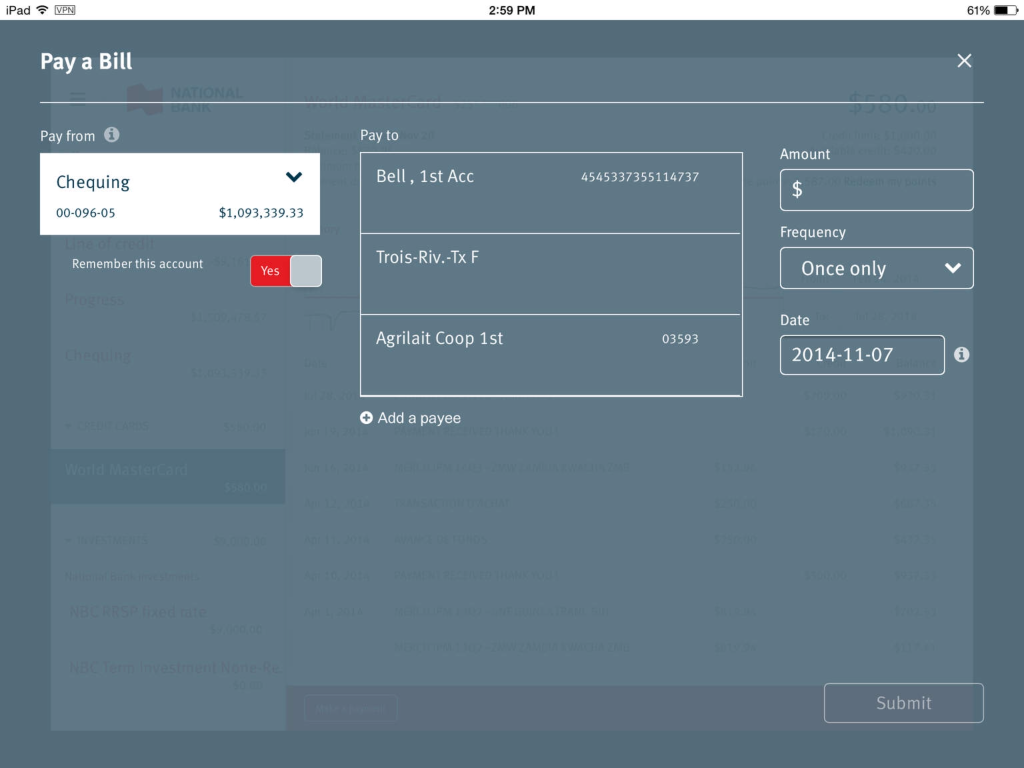This screenshot has width=1024, height=768.
Task: Tap the battery icon in status bar
Action: pyautogui.click(x=1005, y=10)
